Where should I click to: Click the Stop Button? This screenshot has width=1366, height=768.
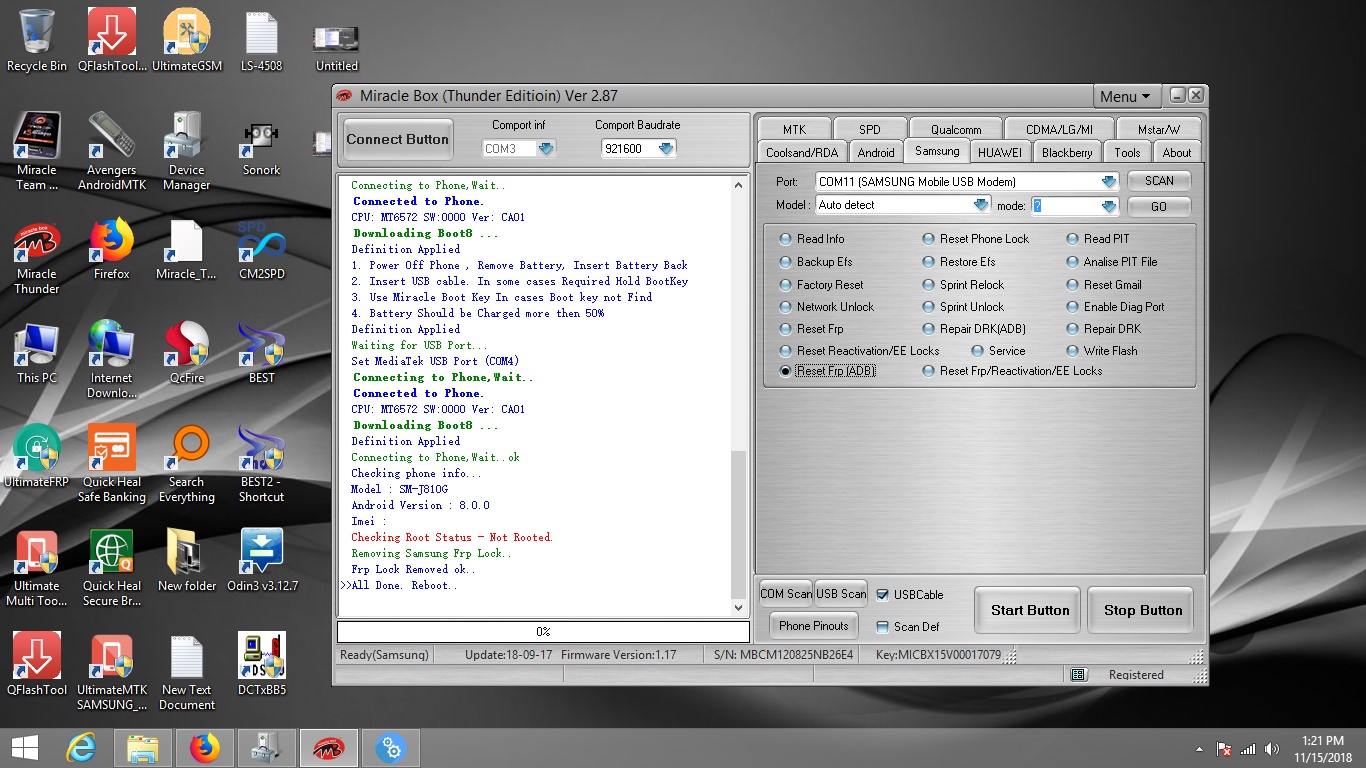pos(1143,610)
